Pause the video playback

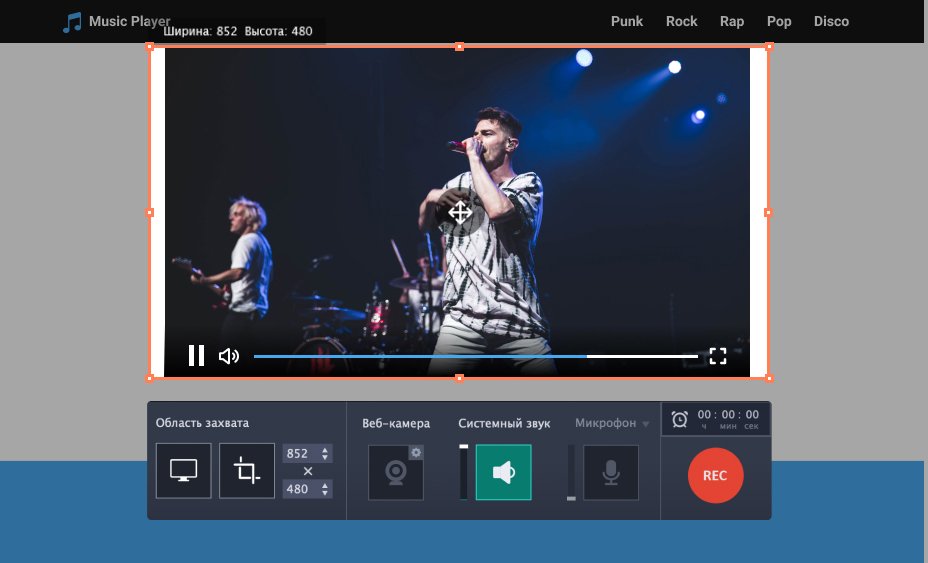coord(196,356)
